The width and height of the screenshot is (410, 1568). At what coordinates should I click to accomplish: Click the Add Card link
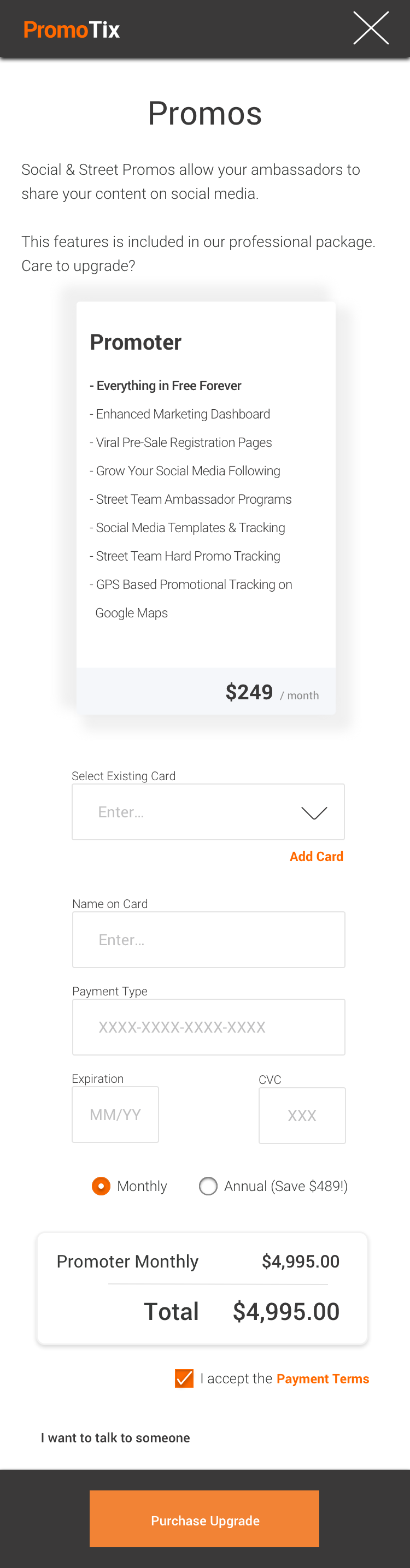point(316,857)
